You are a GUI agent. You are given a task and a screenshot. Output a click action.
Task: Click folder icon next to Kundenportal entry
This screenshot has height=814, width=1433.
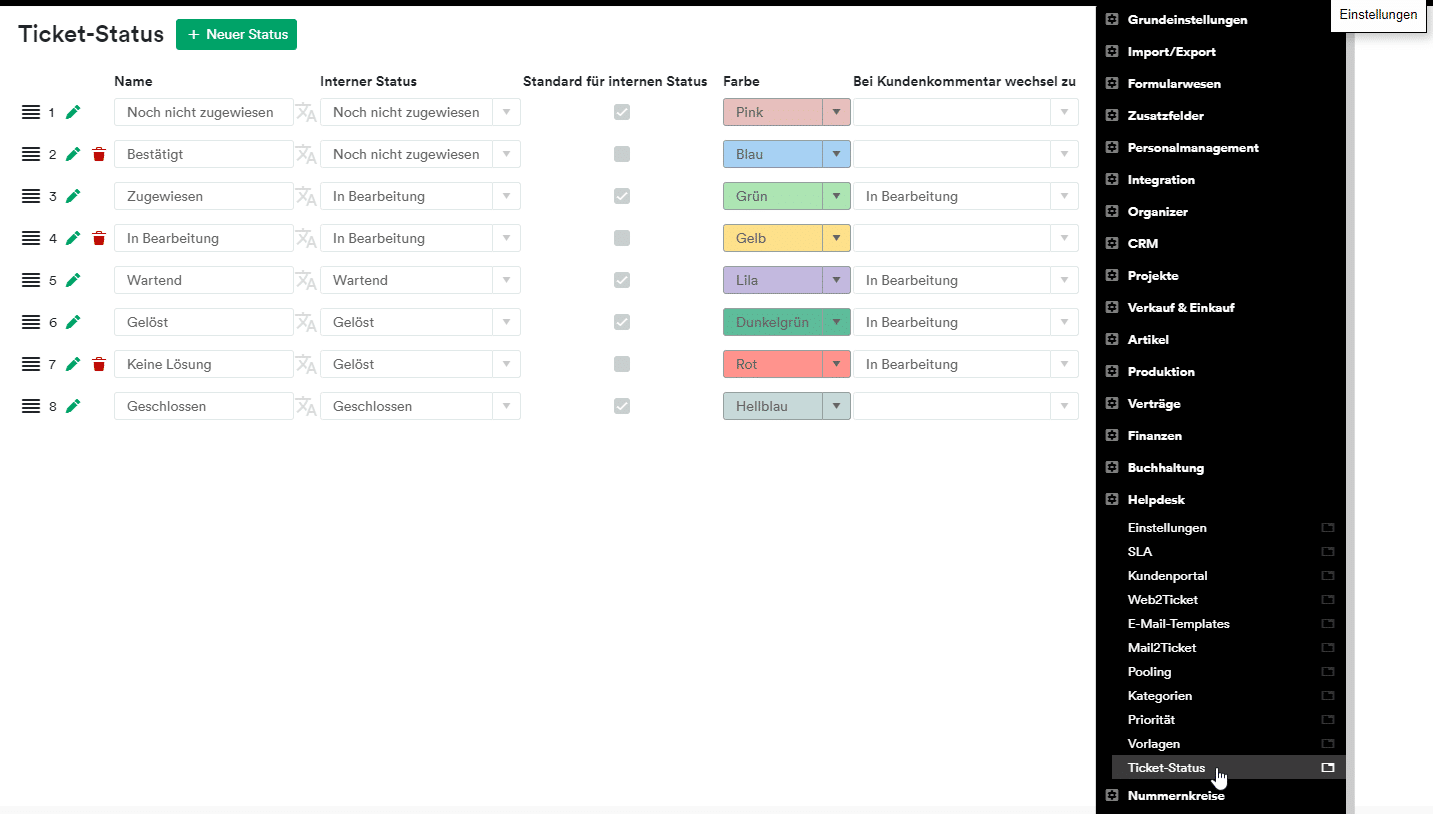pyautogui.click(x=1328, y=576)
